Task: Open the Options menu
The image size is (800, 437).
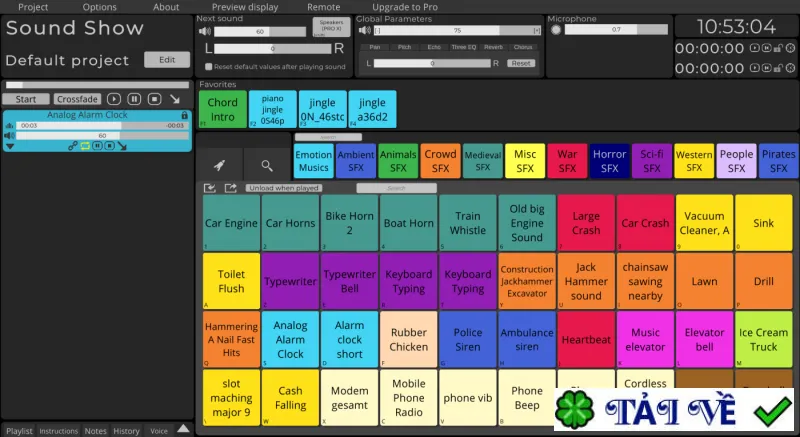Action: pyautogui.click(x=99, y=7)
